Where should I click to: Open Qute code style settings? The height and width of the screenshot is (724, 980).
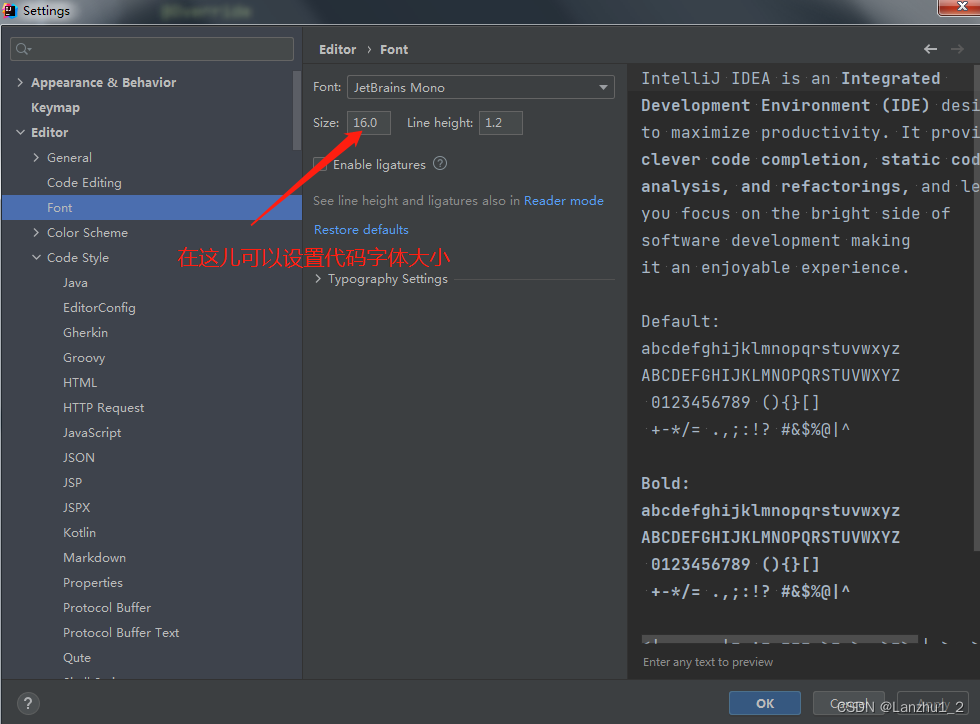[x=77, y=658]
